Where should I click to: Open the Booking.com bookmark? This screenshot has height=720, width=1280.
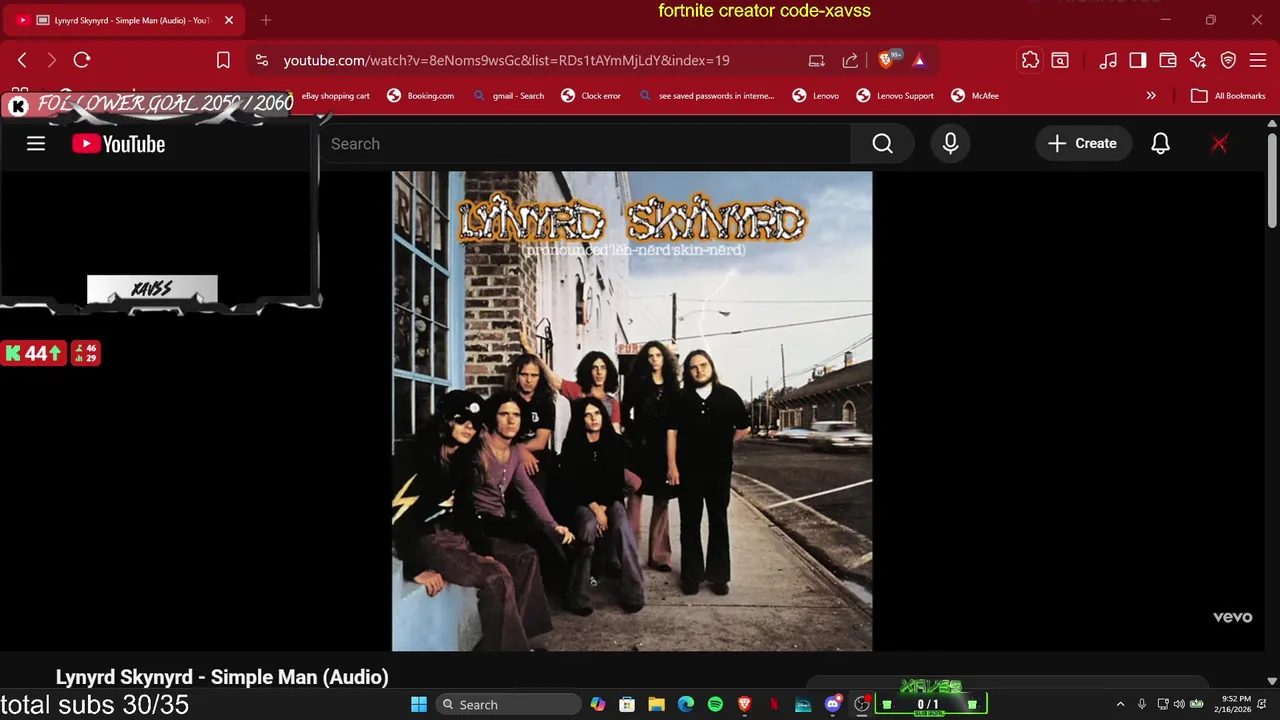click(x=421, y=96)
